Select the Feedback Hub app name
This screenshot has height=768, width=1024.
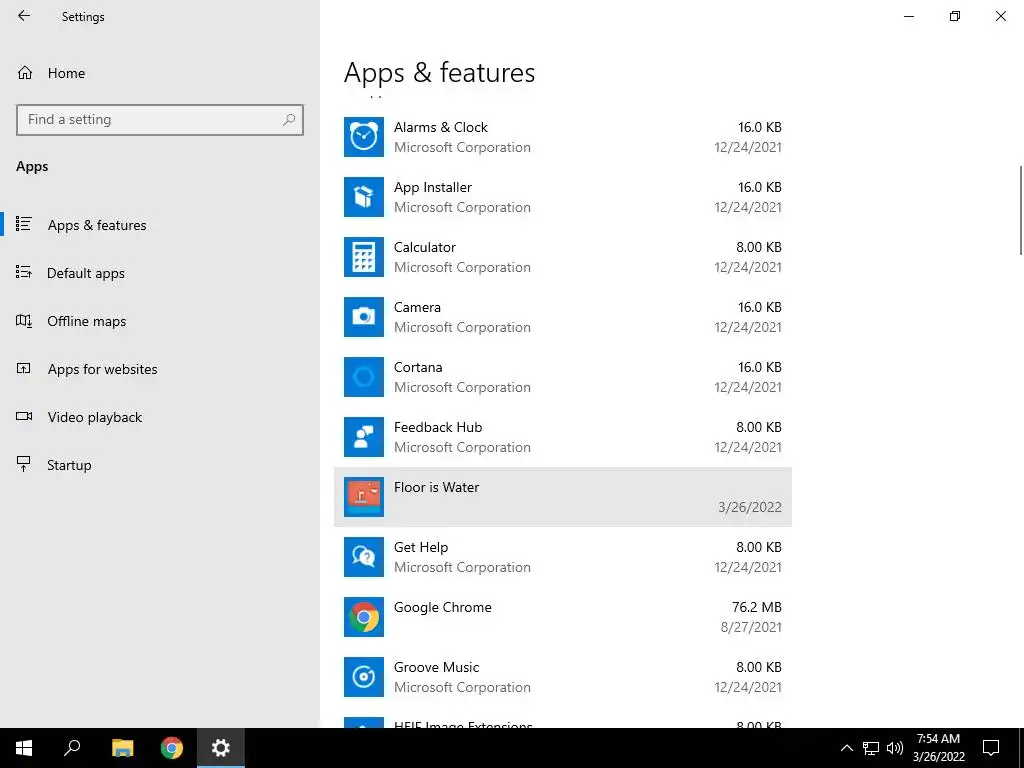point(438,428)
